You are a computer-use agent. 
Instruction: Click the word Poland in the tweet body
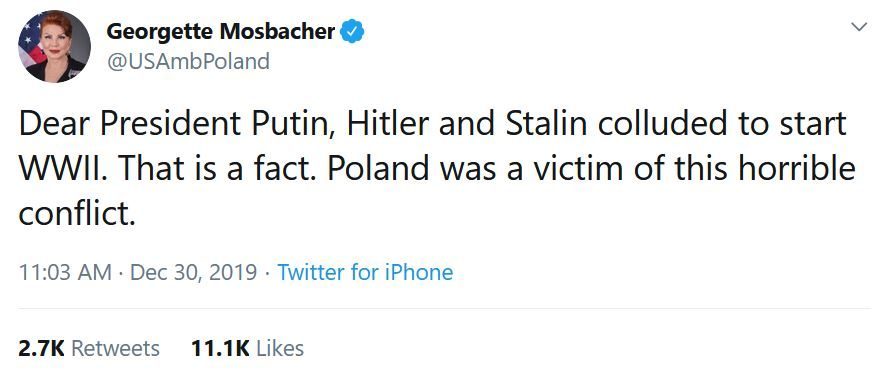pos(379,169)
